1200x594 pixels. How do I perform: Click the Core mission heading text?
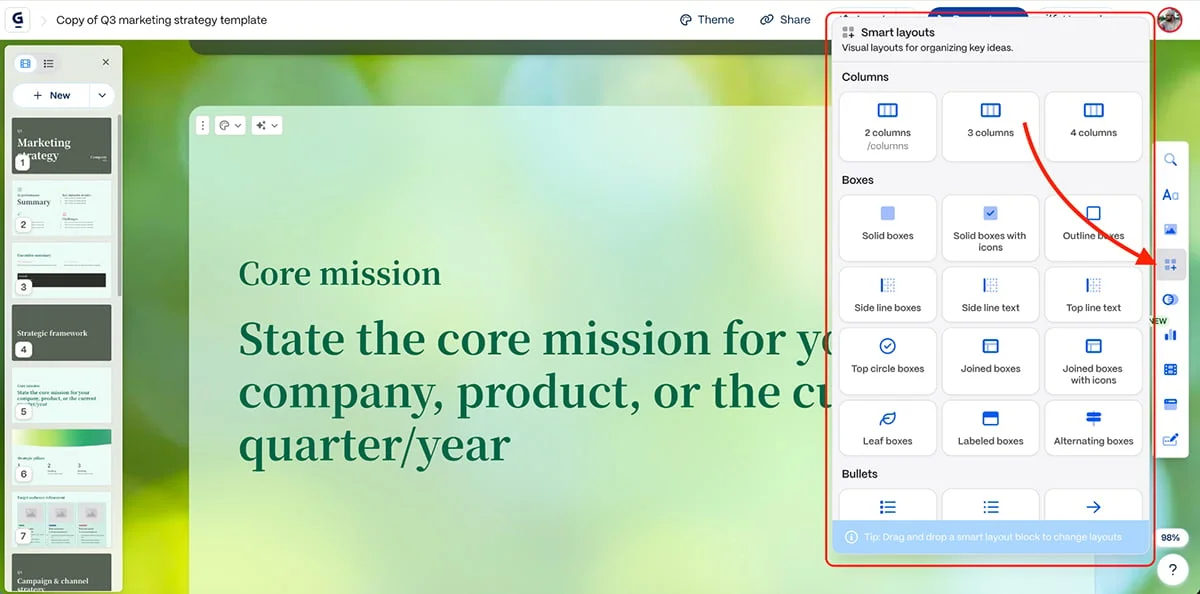point(339,274)
